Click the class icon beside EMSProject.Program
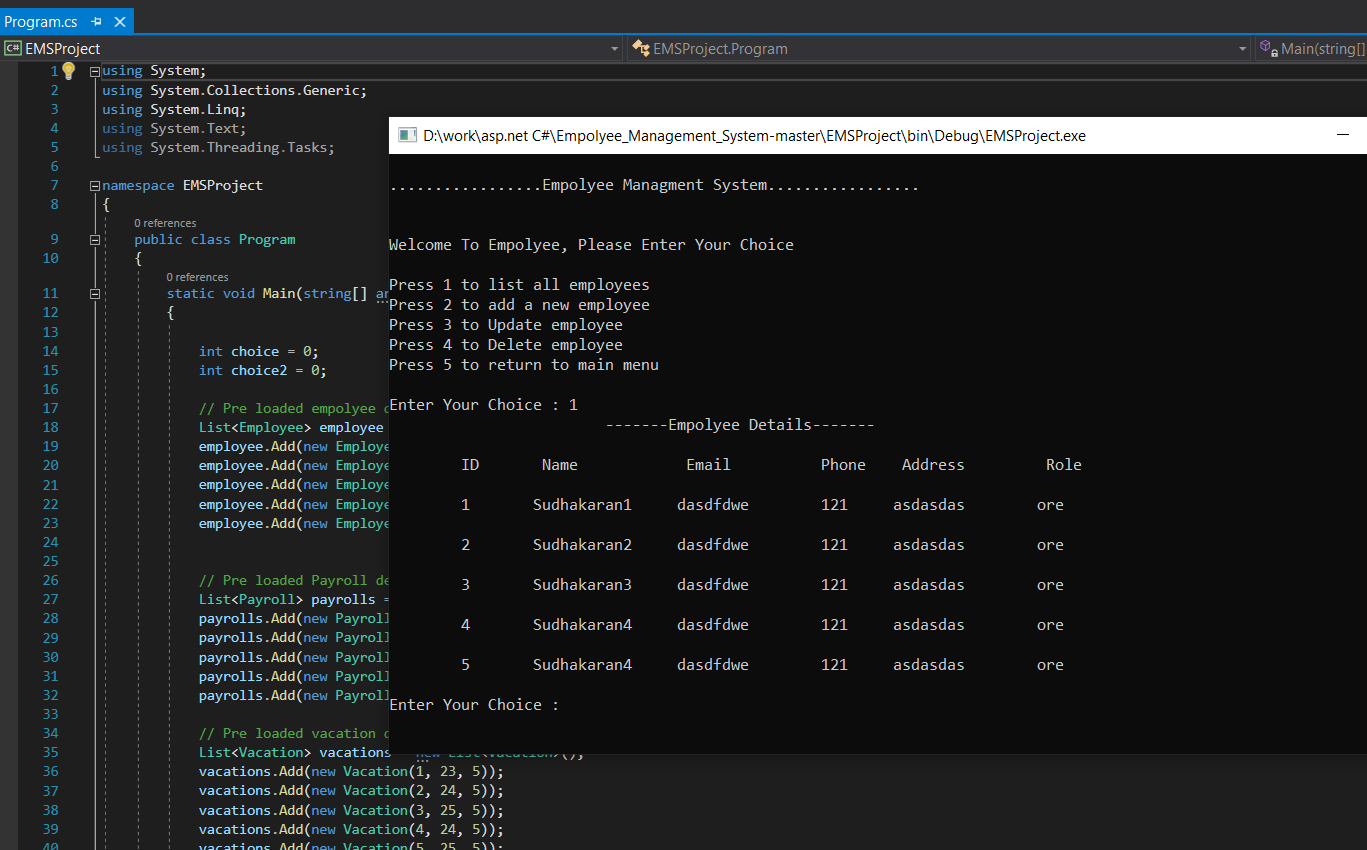The width and height of the screenshot is (1367, 850). [639, 48]
